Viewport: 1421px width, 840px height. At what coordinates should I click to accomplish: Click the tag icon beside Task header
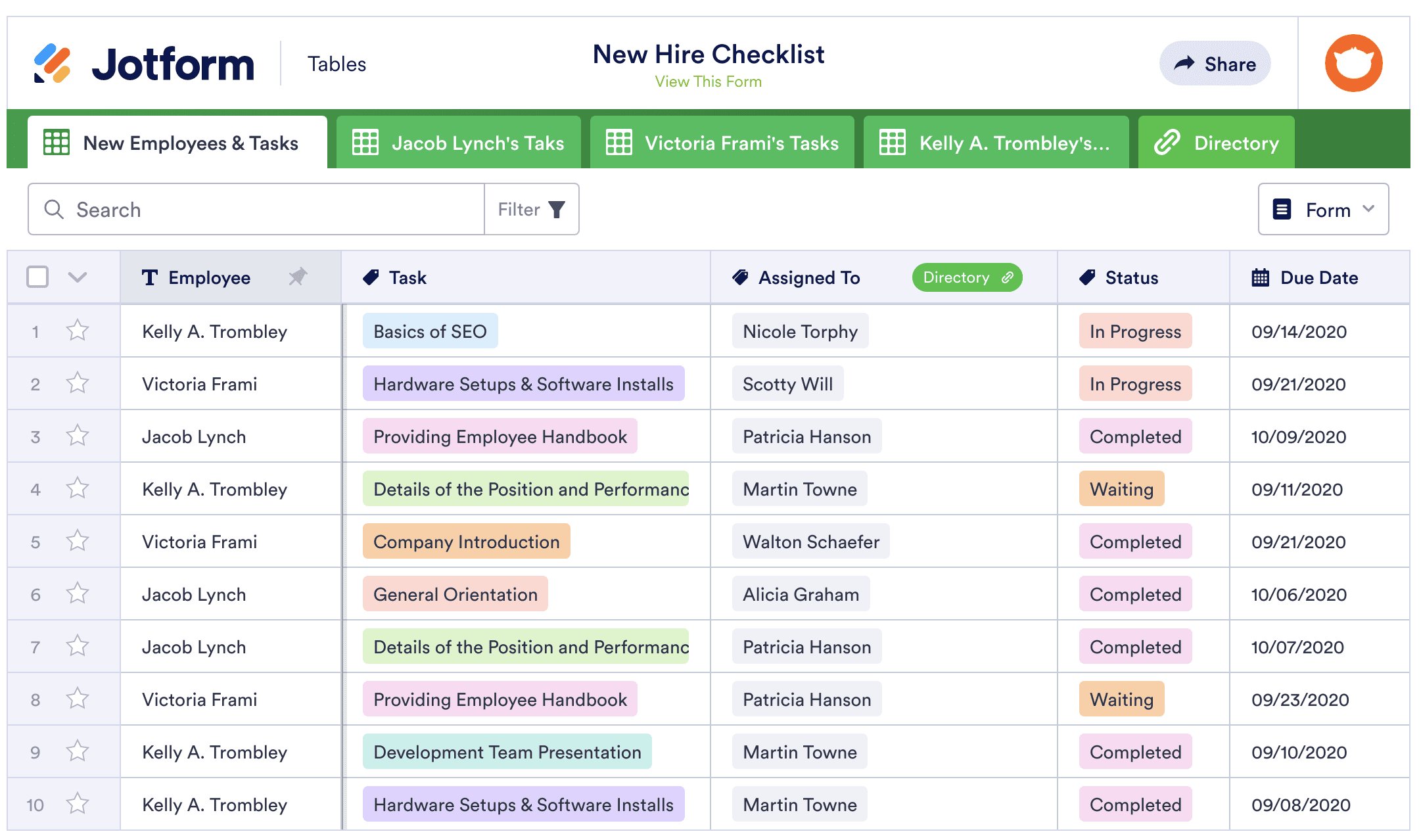[x=371, y=277]
